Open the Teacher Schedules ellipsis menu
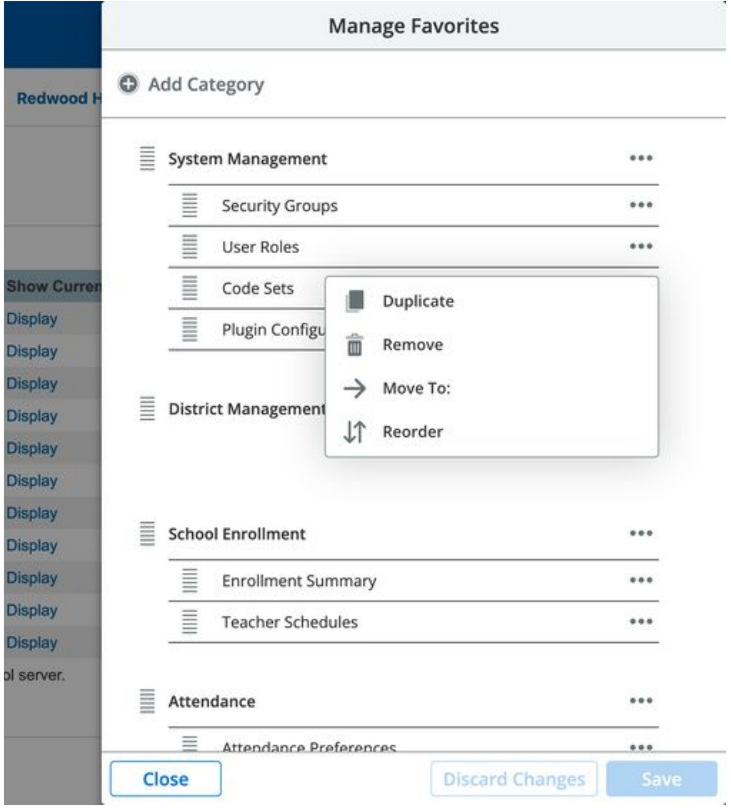Image resolution: width=731 pixels, height=808 pixels. (x=640, y=622)
